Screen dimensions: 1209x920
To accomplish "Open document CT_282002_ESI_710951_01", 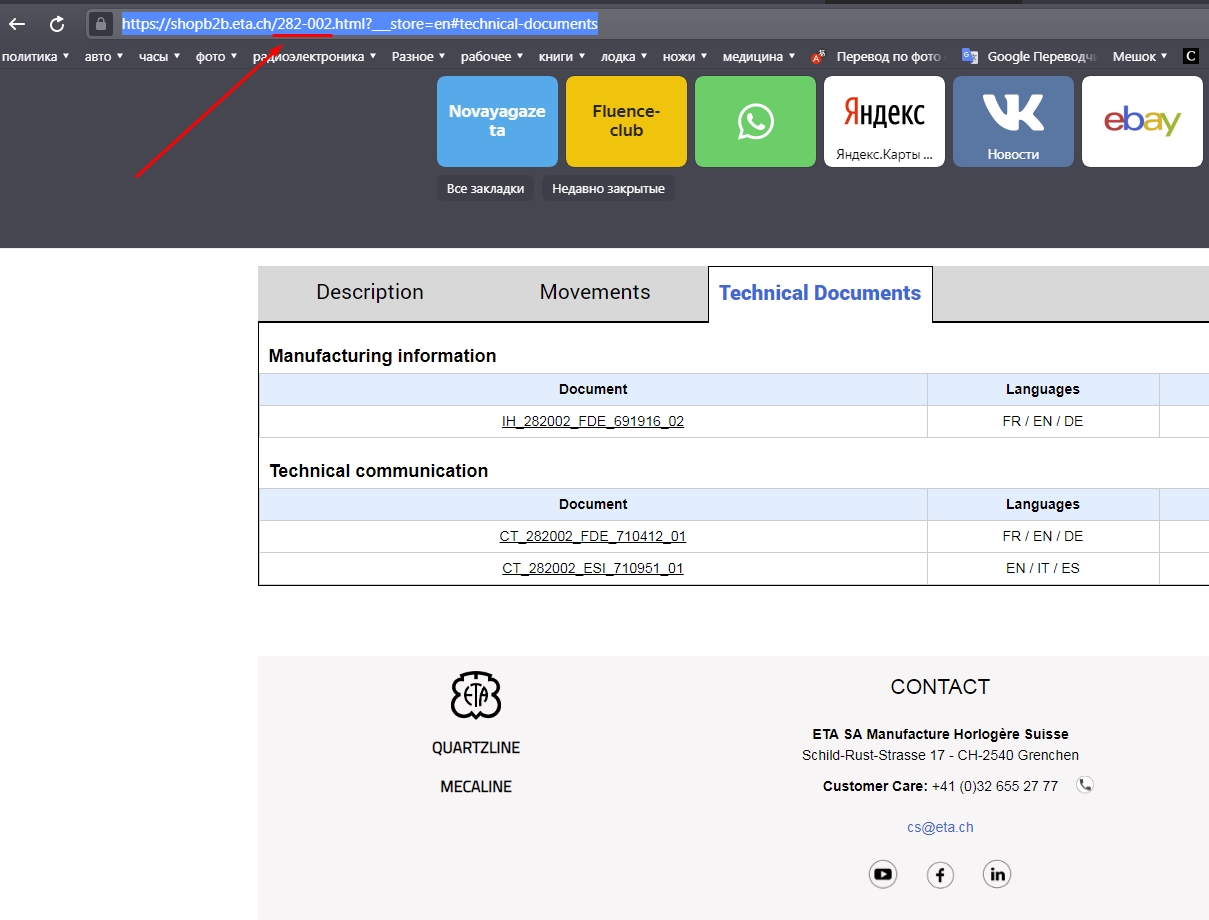I will point(593,569).
